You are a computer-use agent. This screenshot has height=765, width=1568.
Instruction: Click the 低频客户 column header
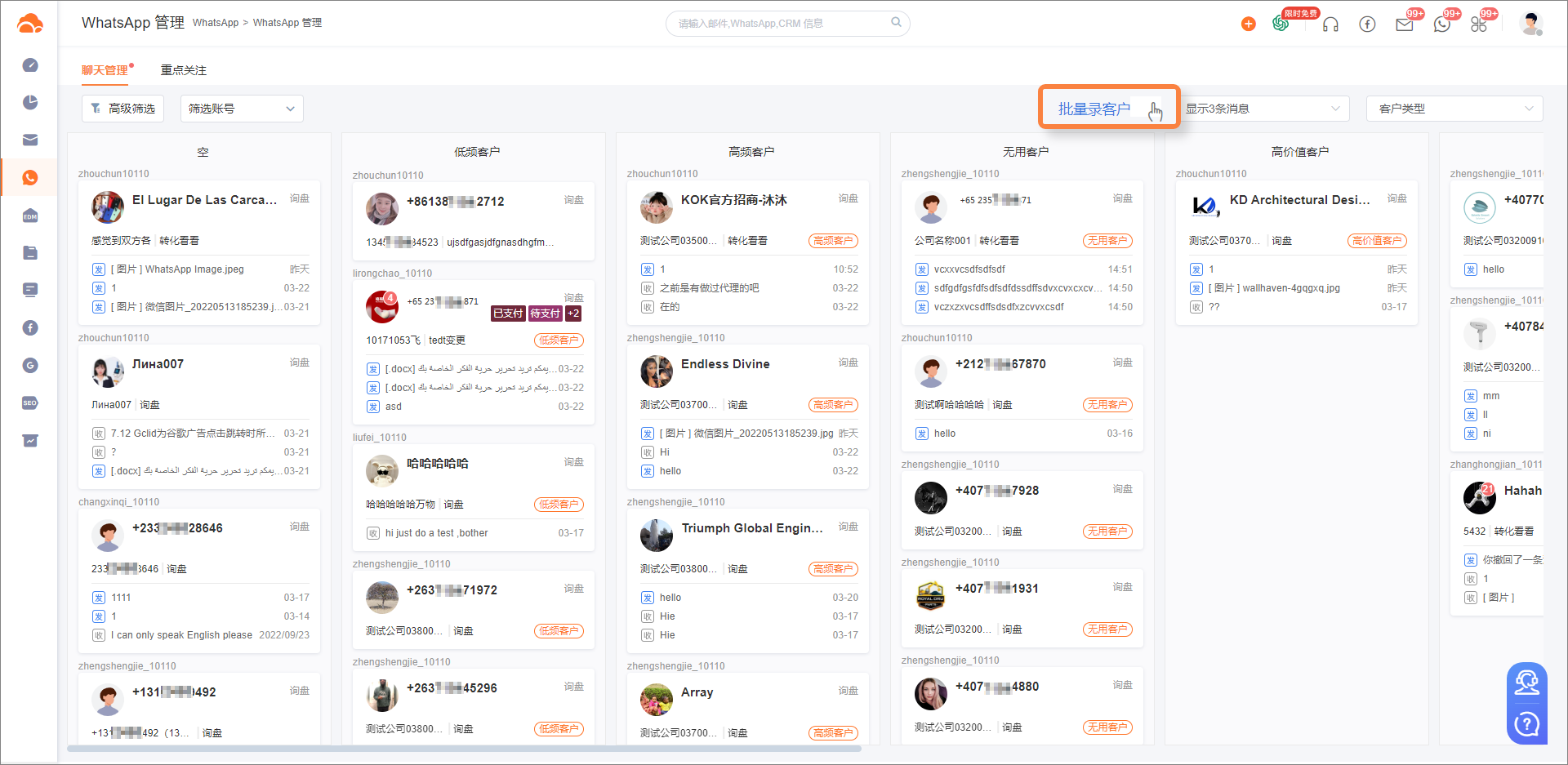[477, 152]
